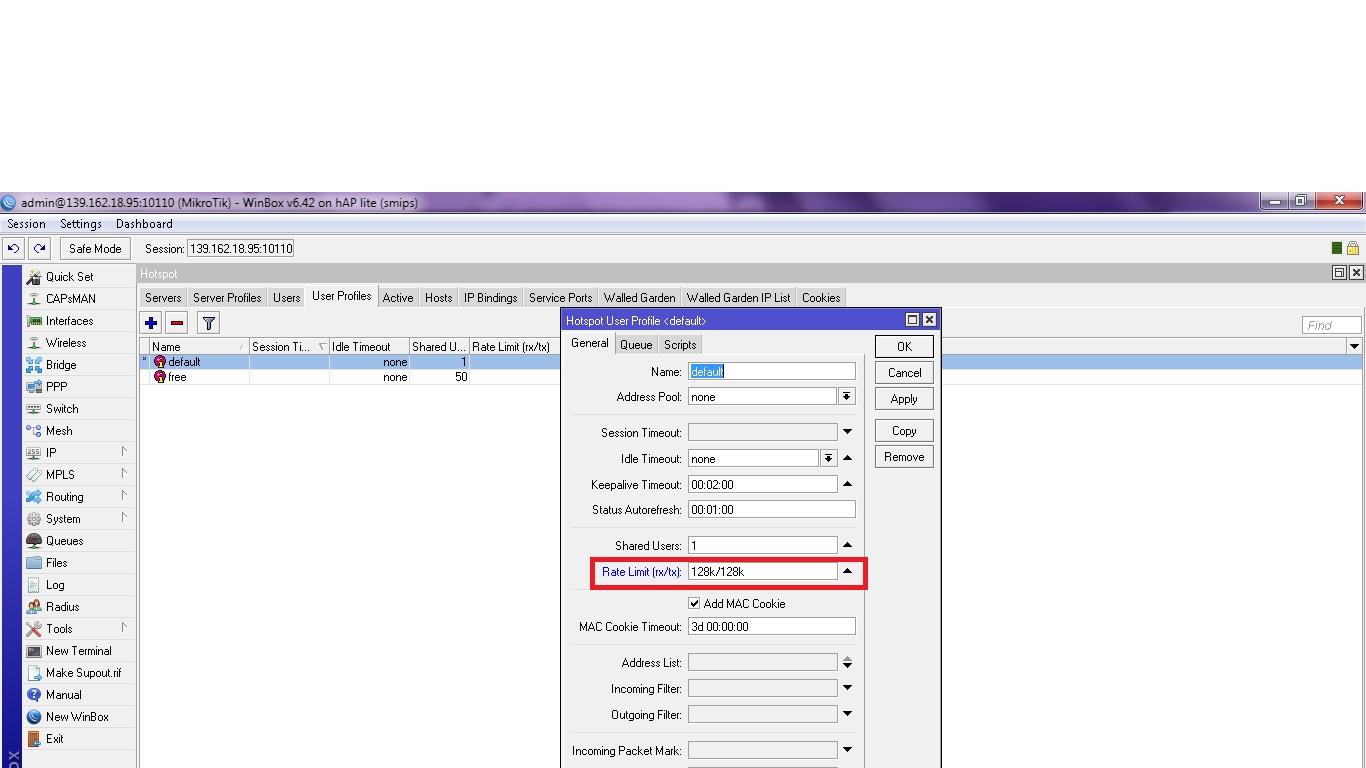Open the Idle Timeout dropdown
1366x768 pixels.
tap(828, 459)
